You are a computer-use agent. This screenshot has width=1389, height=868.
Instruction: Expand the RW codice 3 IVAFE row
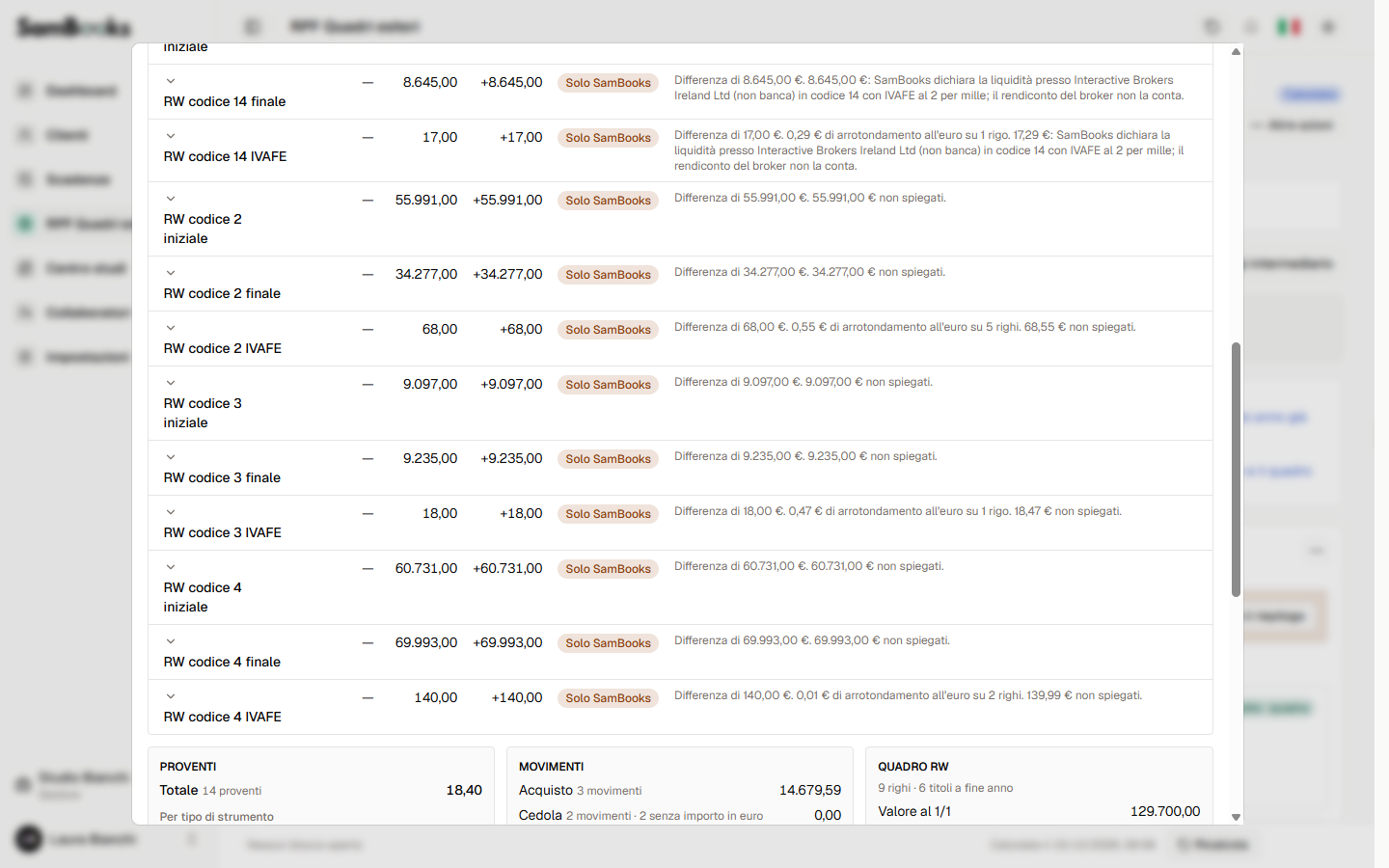coord(171,513)
